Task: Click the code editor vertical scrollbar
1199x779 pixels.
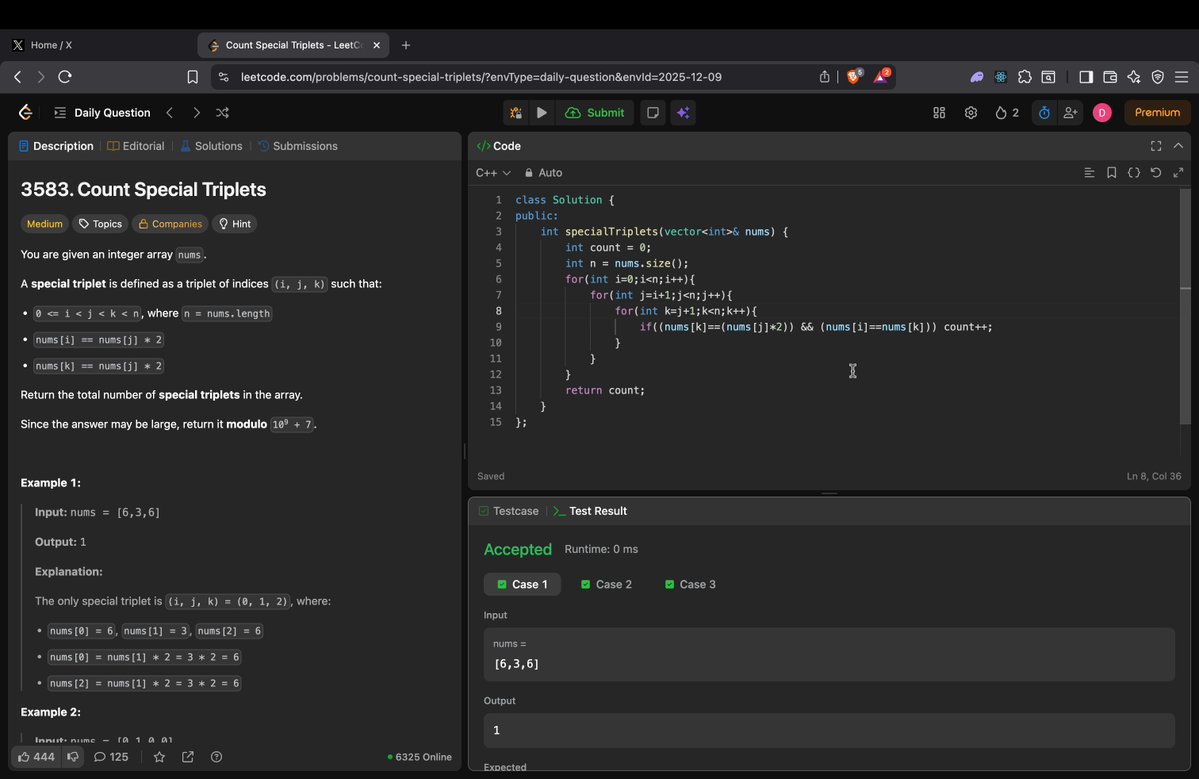Action: point(1185,306)
